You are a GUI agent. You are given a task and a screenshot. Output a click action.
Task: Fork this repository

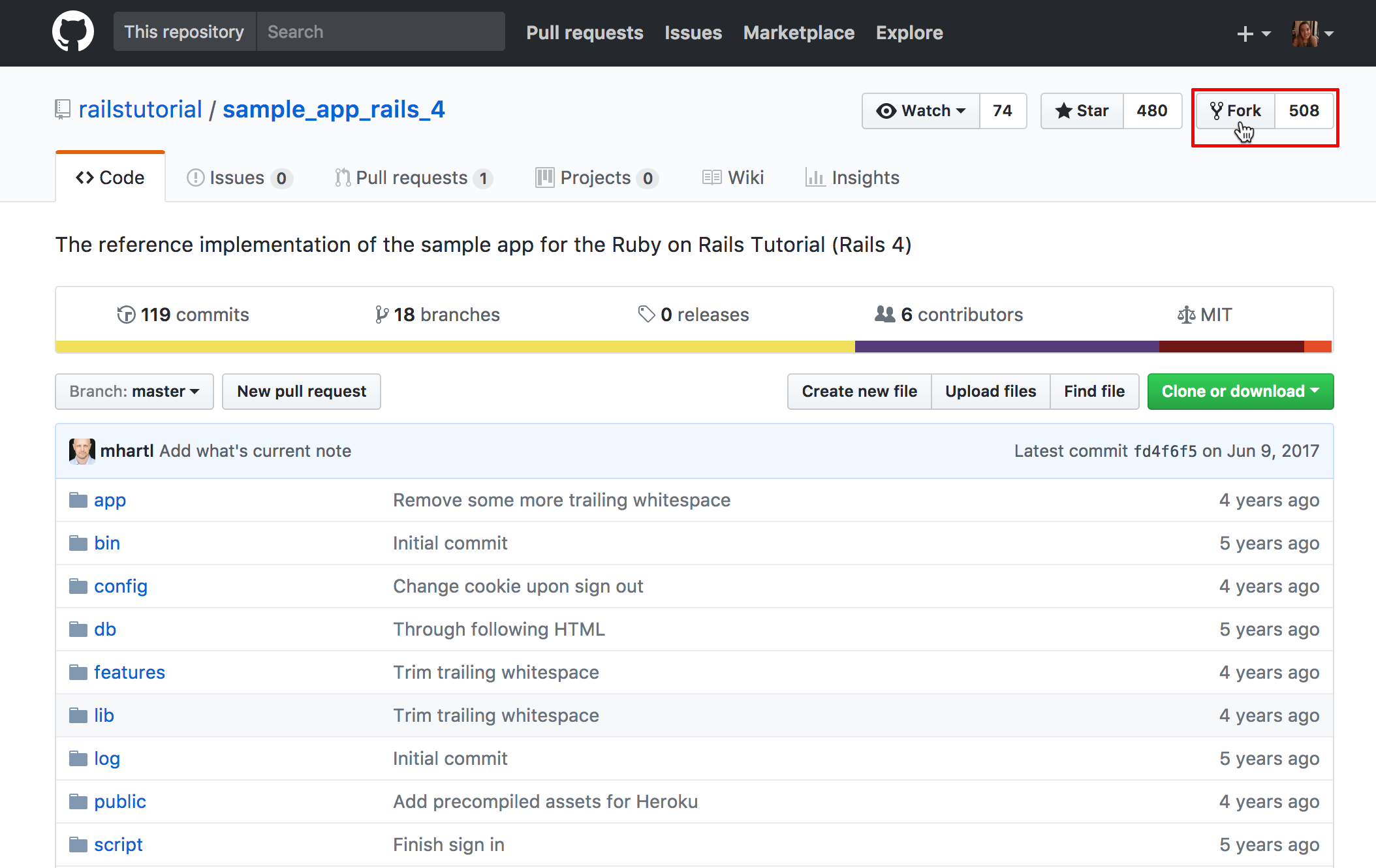point(1235,111)
